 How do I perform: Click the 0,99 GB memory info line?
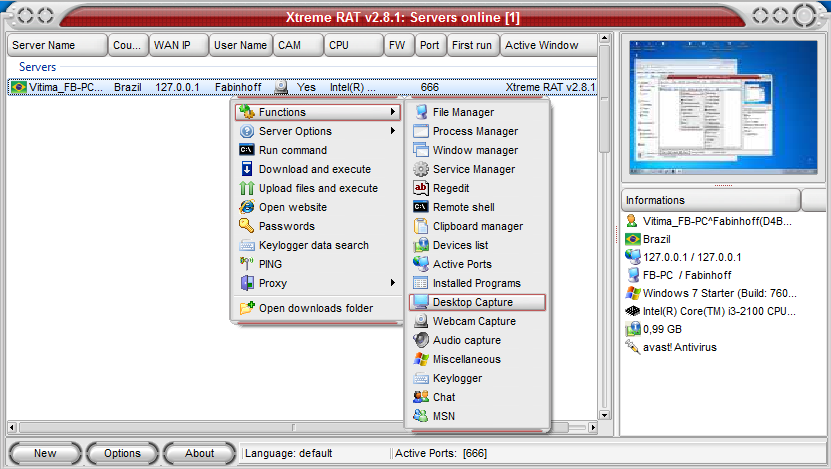click(654, 329)
